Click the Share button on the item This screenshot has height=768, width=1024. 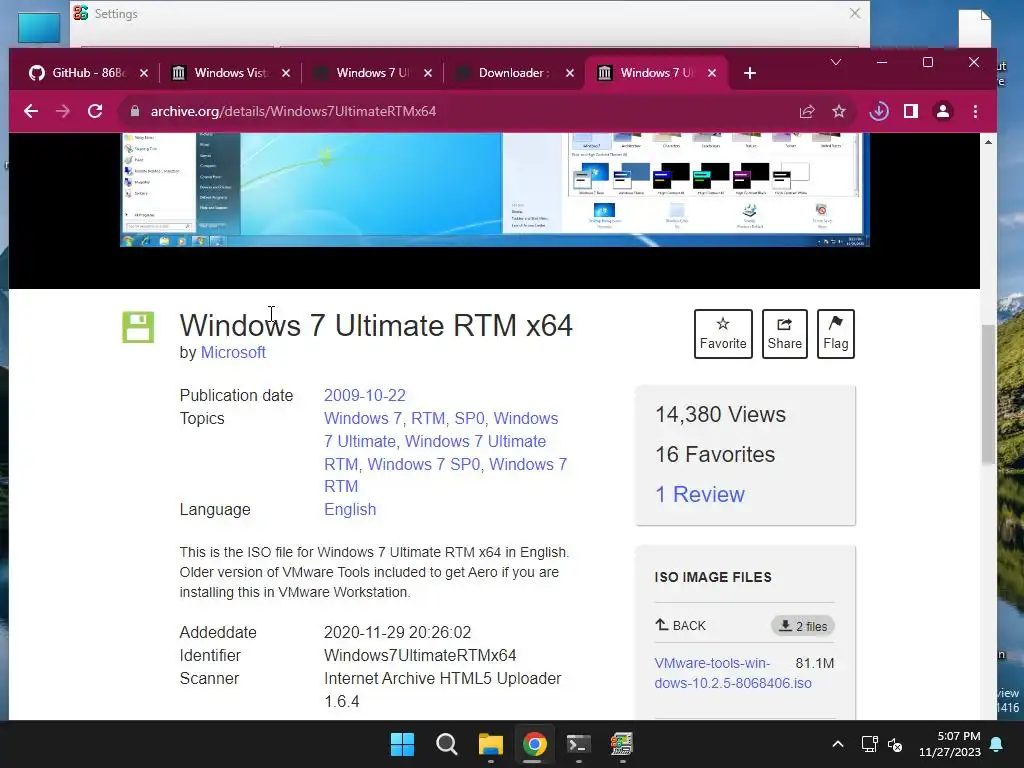tap(784, 334)
